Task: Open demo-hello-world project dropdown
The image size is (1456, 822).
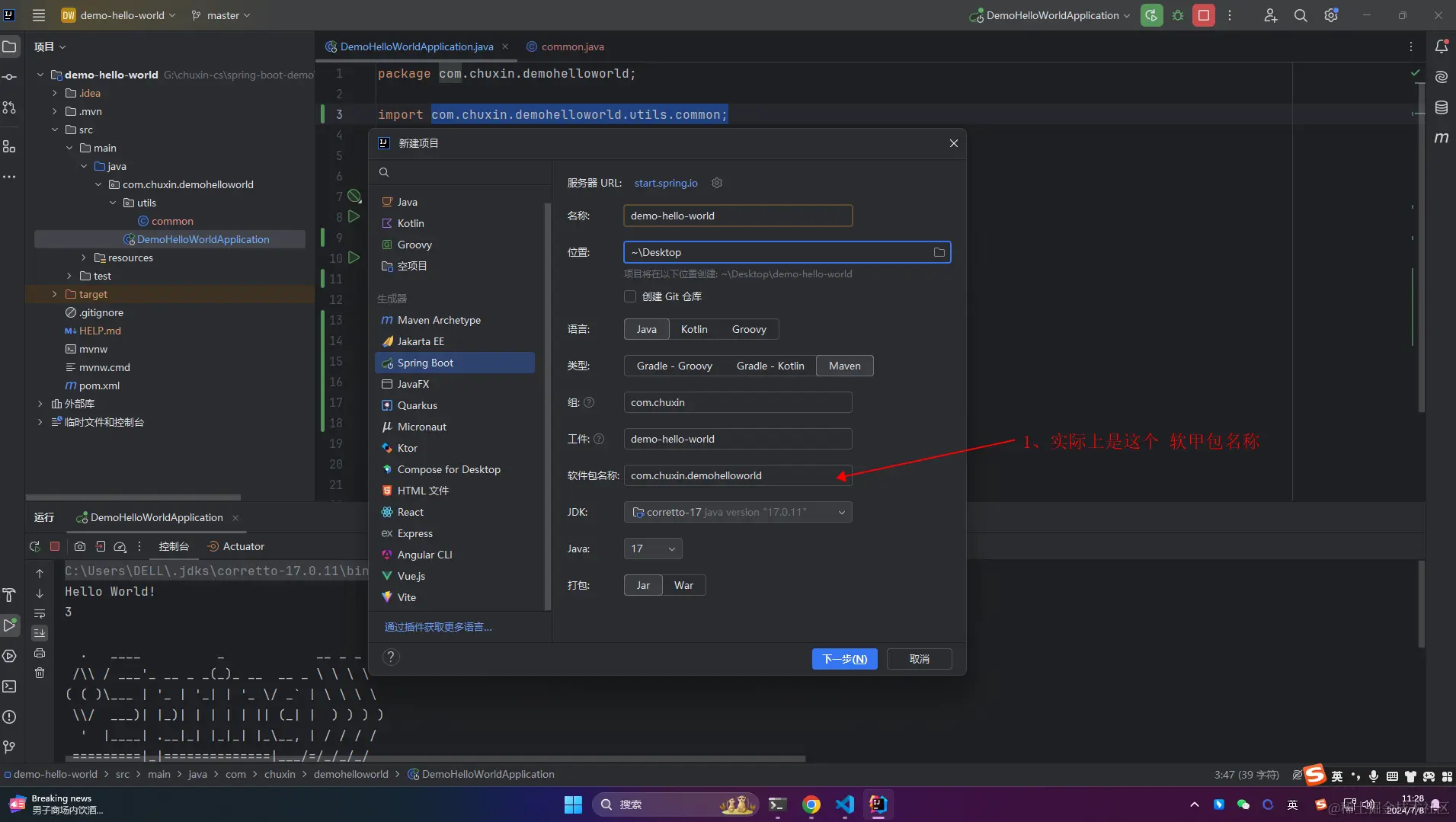Action: 119,15
